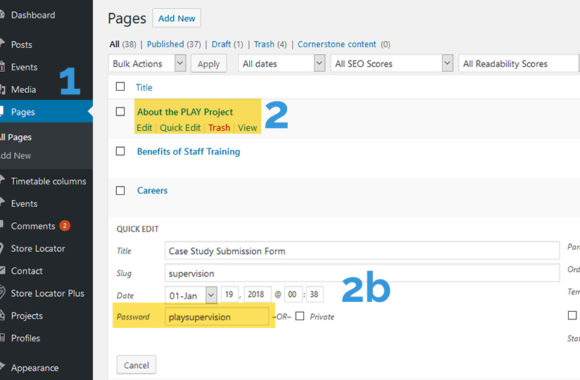
Task: Check the Careers row checkbox
Action: click(x=120, y=191)
